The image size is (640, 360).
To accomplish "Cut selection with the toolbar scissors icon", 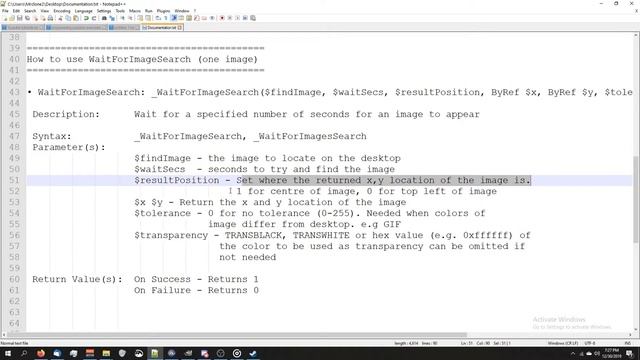I will tap(60, 18).
